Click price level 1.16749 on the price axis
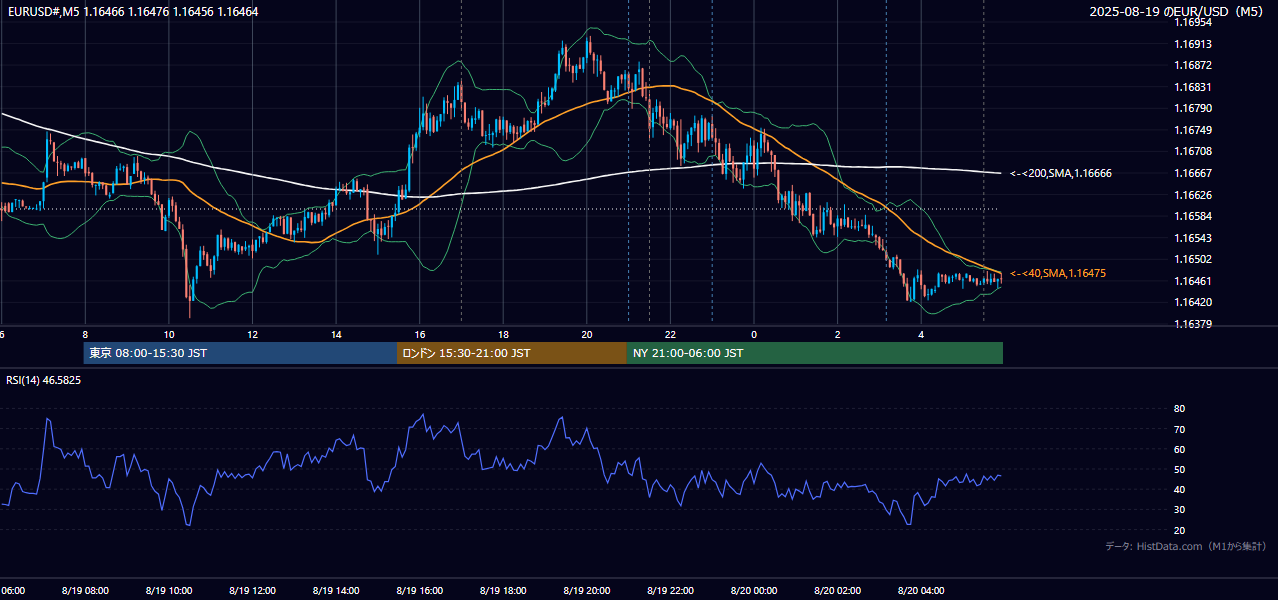This screenshot has width=1278, height=600. pos(1192,130)
